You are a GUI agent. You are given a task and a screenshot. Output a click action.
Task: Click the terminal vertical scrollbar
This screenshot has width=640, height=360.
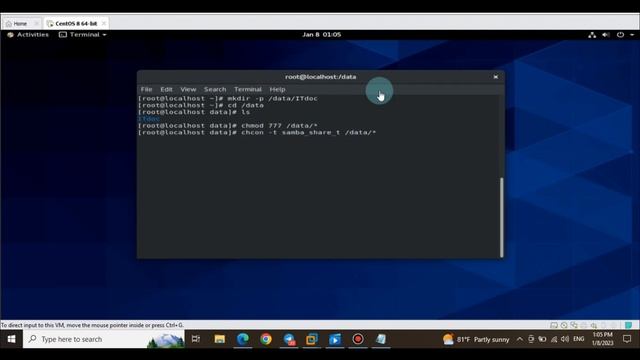502,217
